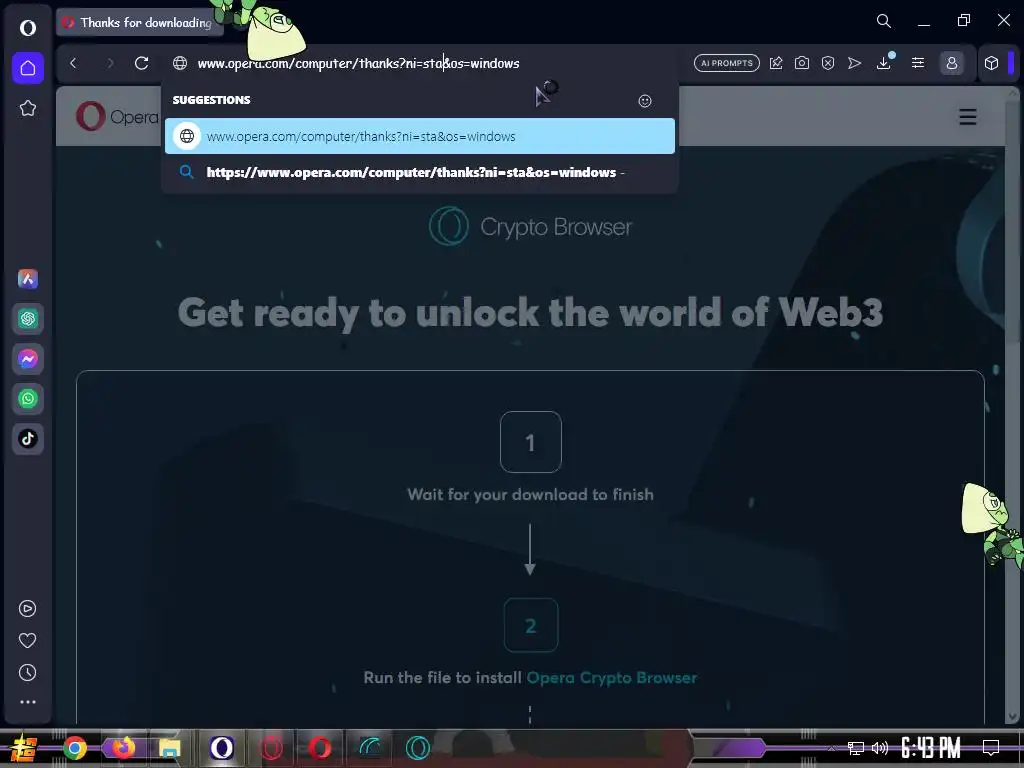This screenshot has width=1024, height=768.
Task: Select the 'Thanks for downloading' tab
Action: coord(140,23)
